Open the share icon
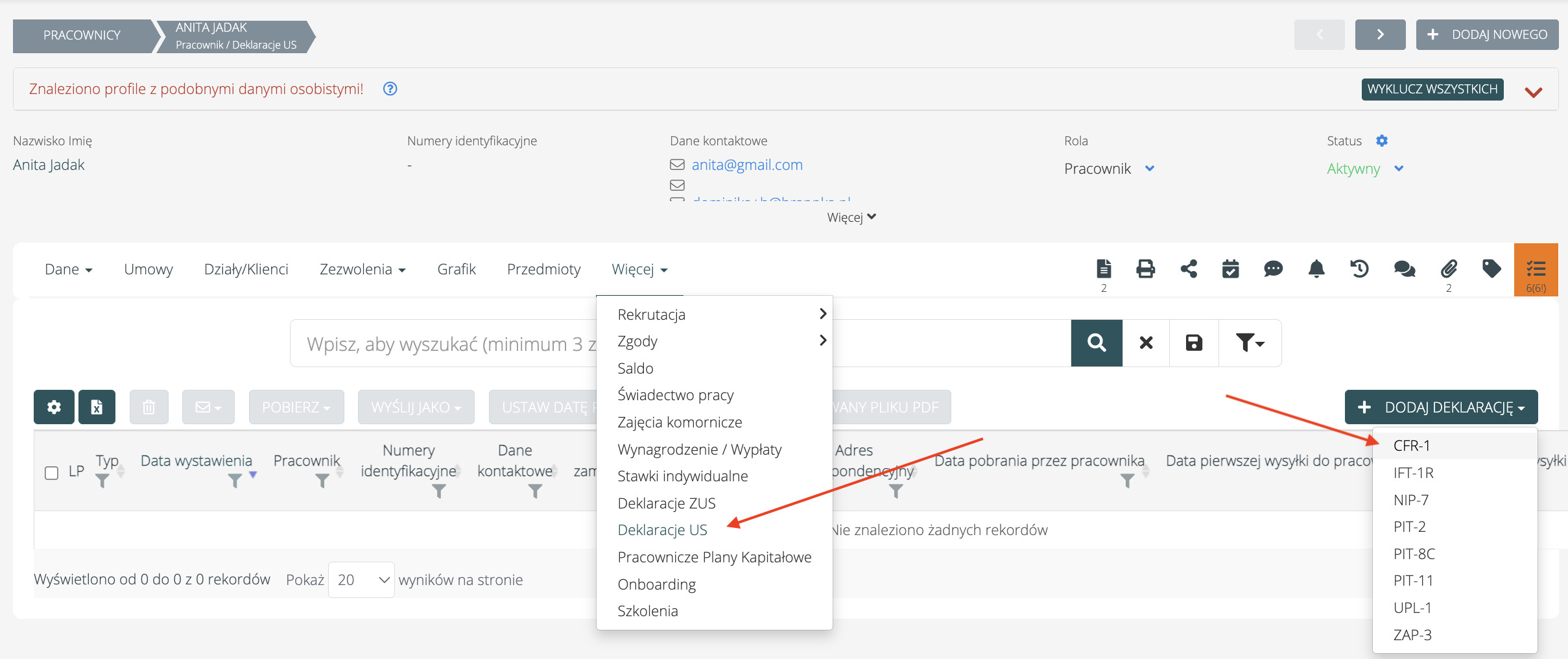Viewport: 1568px width, 659px height. click(x=1189, y=269)
